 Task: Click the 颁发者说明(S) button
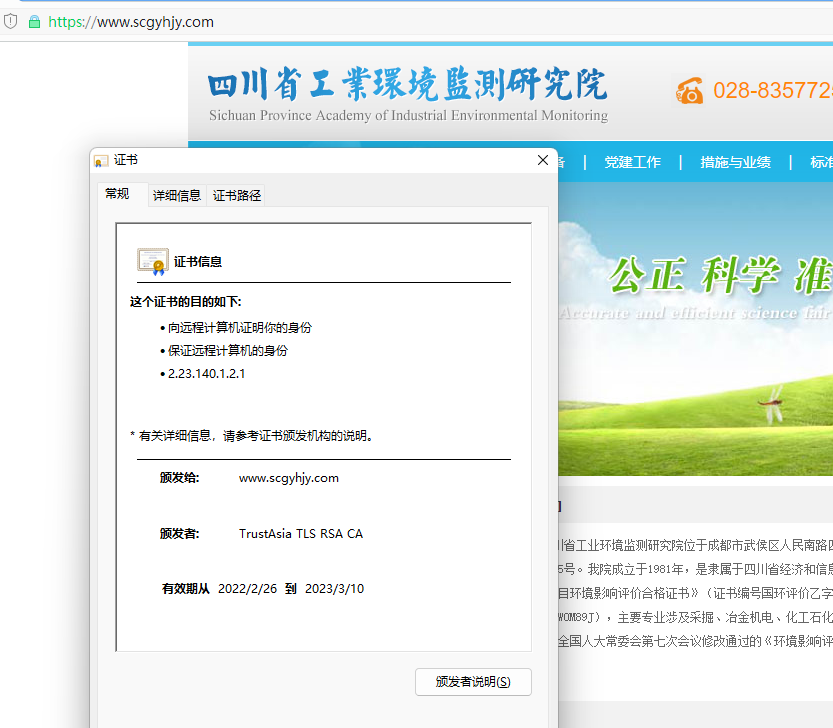473,681
